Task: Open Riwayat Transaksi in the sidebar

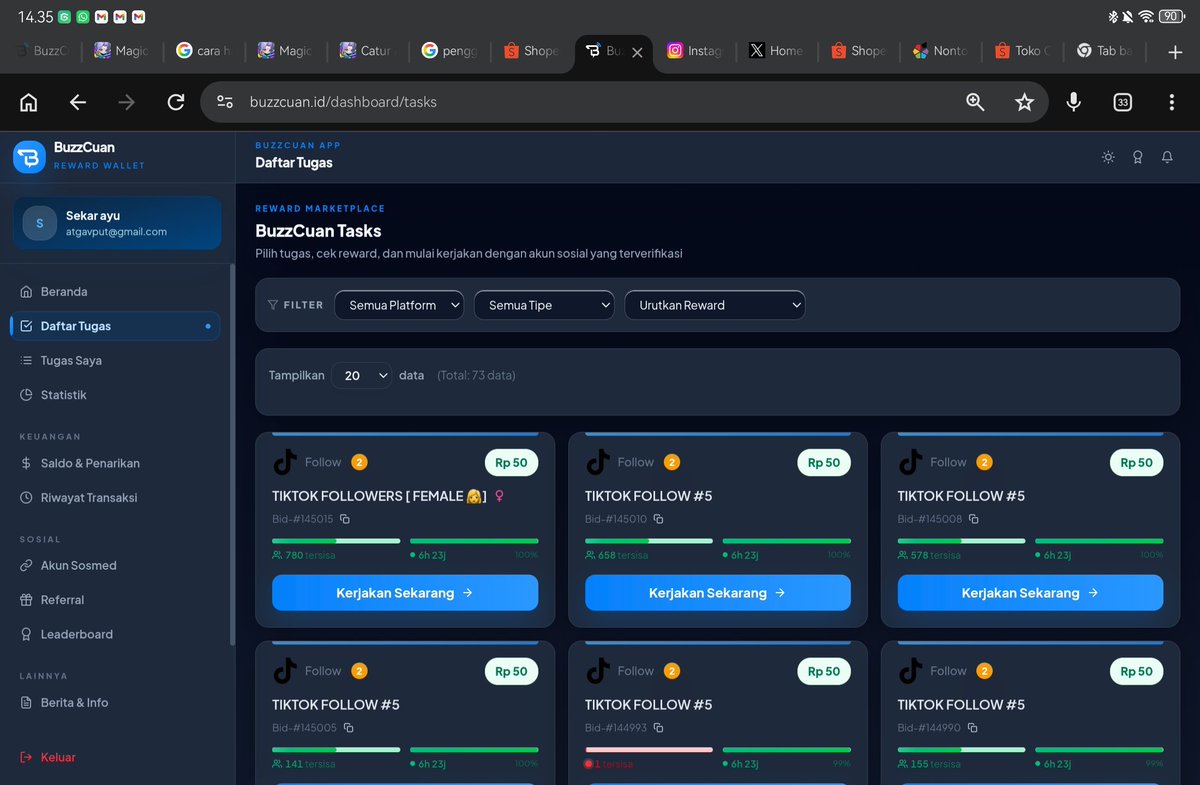Action: [115, 498]
